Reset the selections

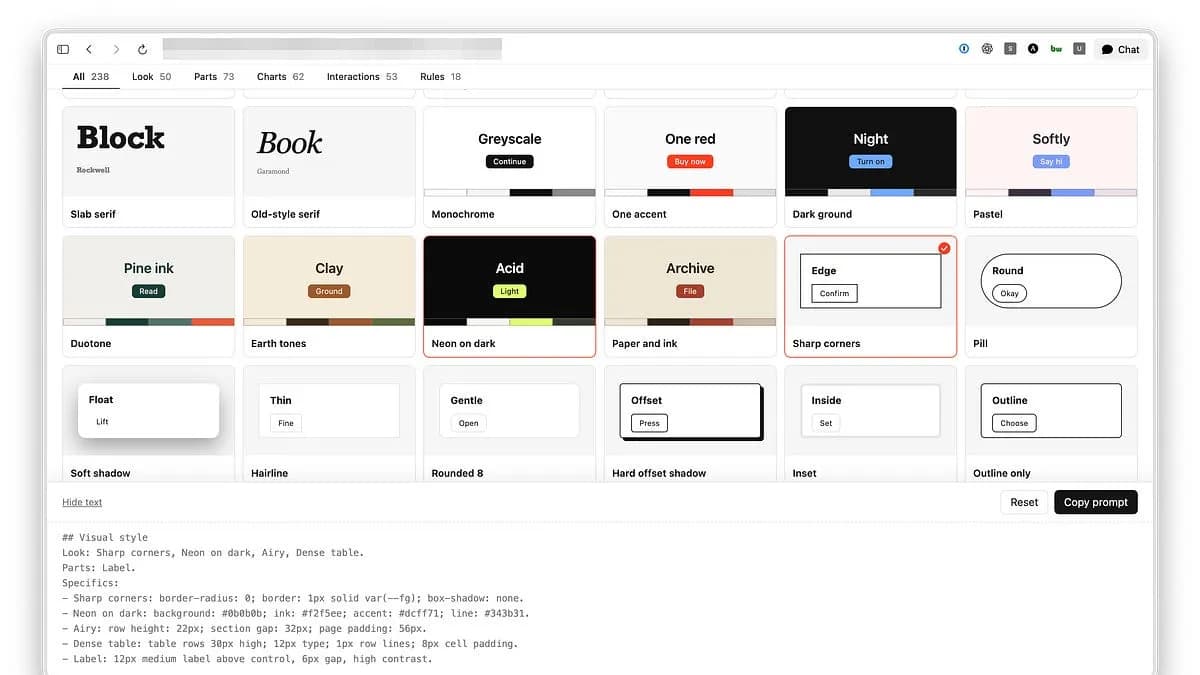coord(1024,502)
